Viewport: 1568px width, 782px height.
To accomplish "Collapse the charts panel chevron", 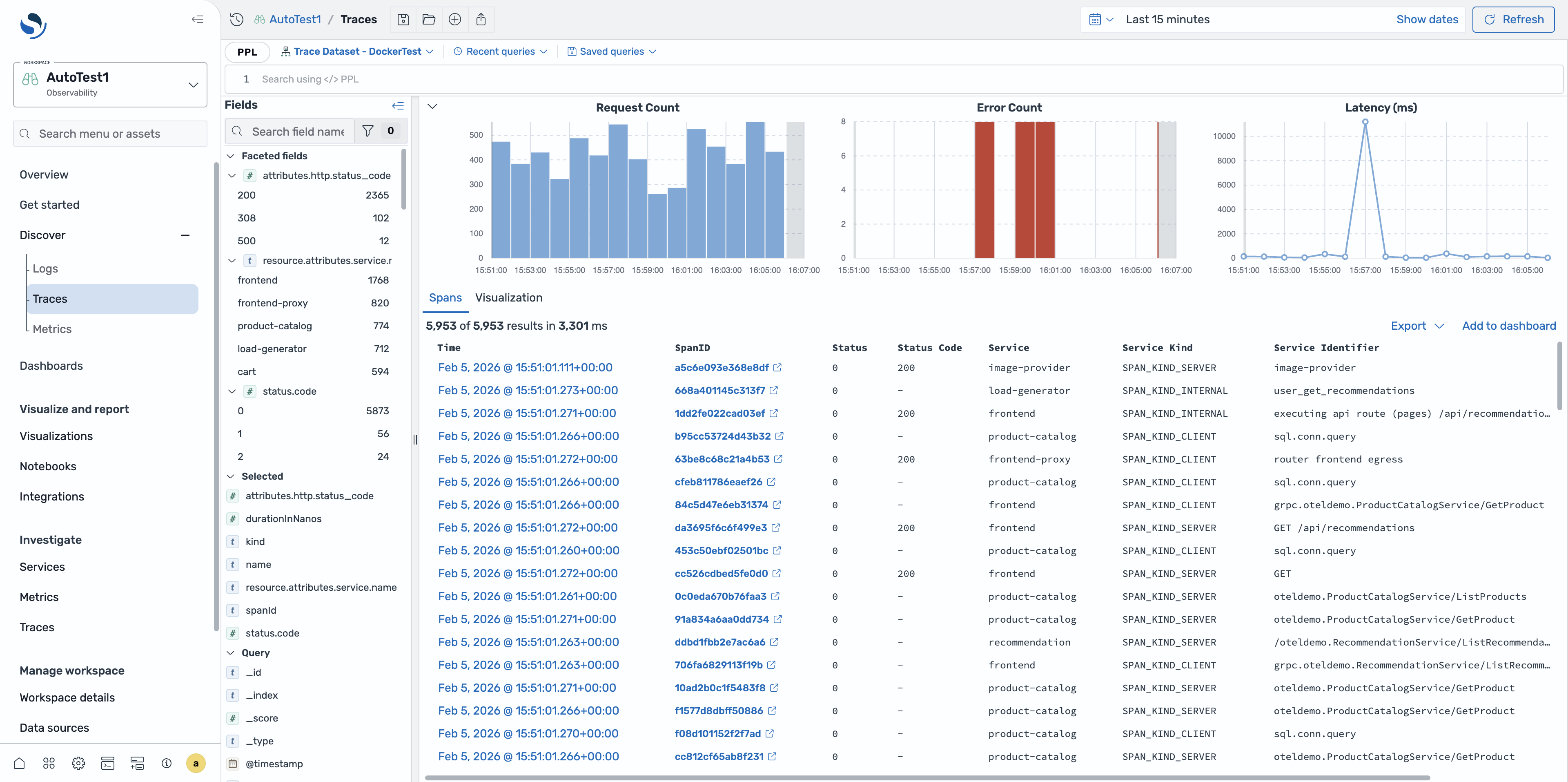I will [432, 106].
